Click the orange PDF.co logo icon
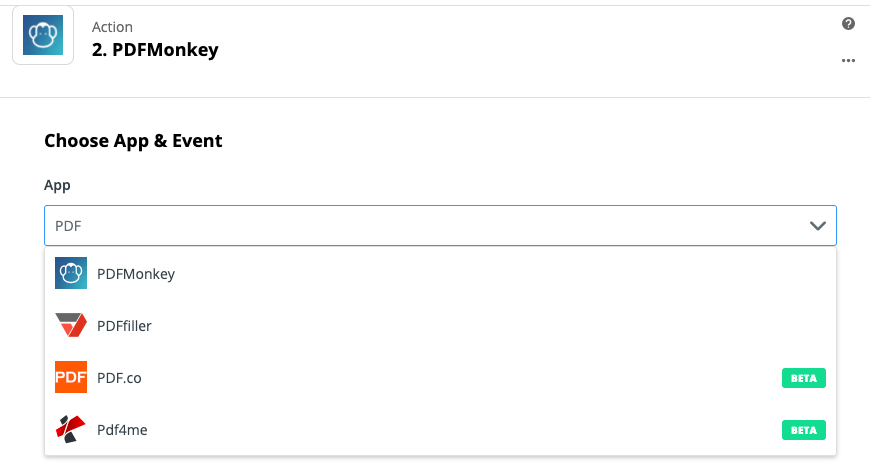The width and height of the screenshot is (870, 469). (x=71, y=377)
